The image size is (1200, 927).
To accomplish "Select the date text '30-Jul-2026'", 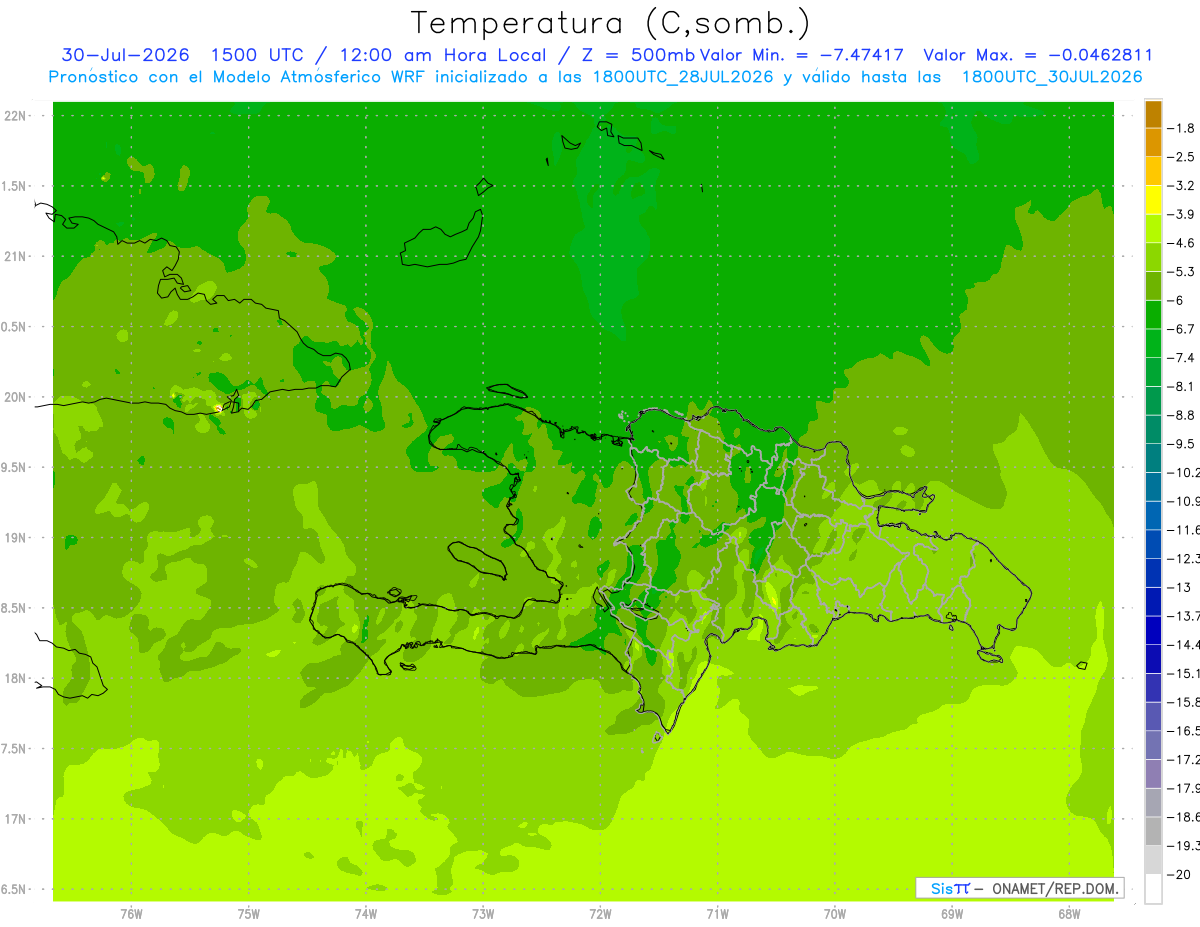I will click(127, 55).
